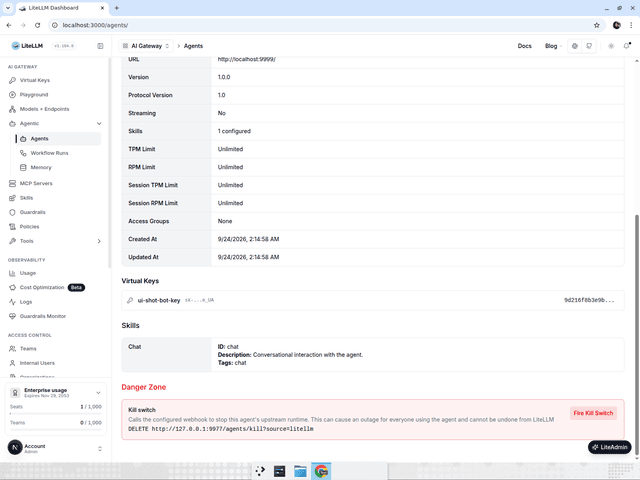Toggle the light/dark theme icon
This screenshot has width=640, height=480.
click(x=611, y=46)
